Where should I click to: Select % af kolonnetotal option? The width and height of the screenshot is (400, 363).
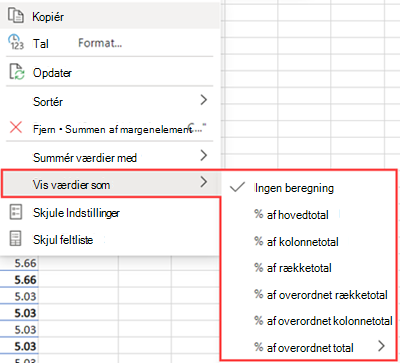(x=308, y=241)
